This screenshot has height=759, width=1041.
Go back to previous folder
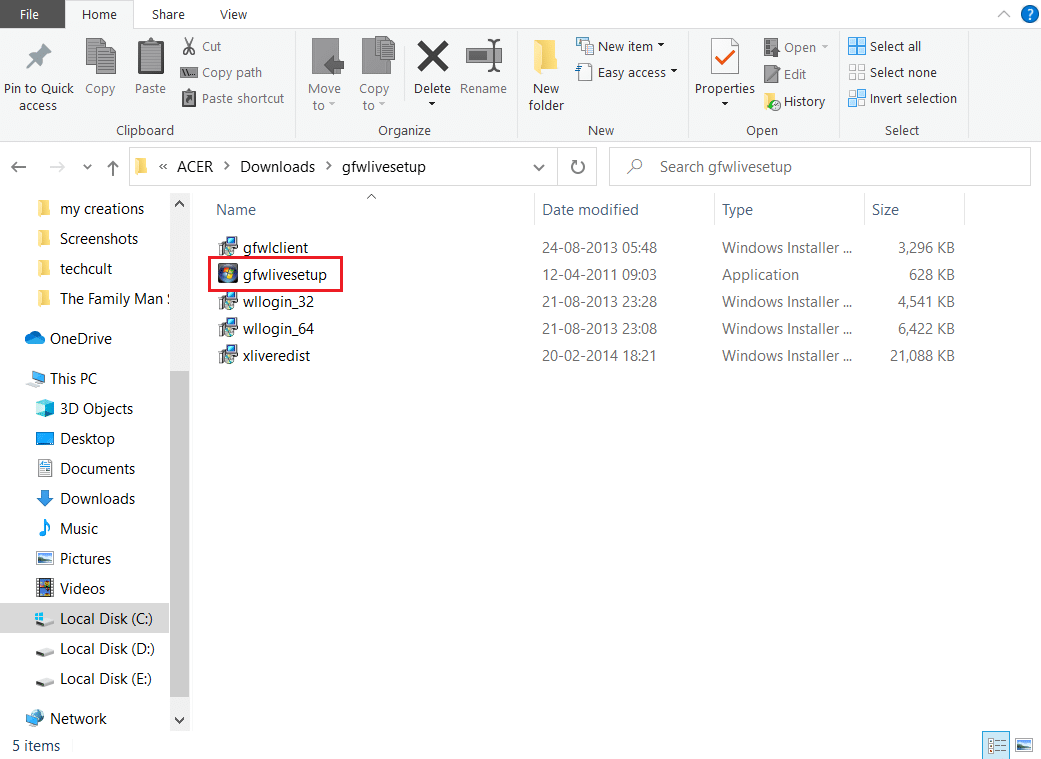(19, 167)
